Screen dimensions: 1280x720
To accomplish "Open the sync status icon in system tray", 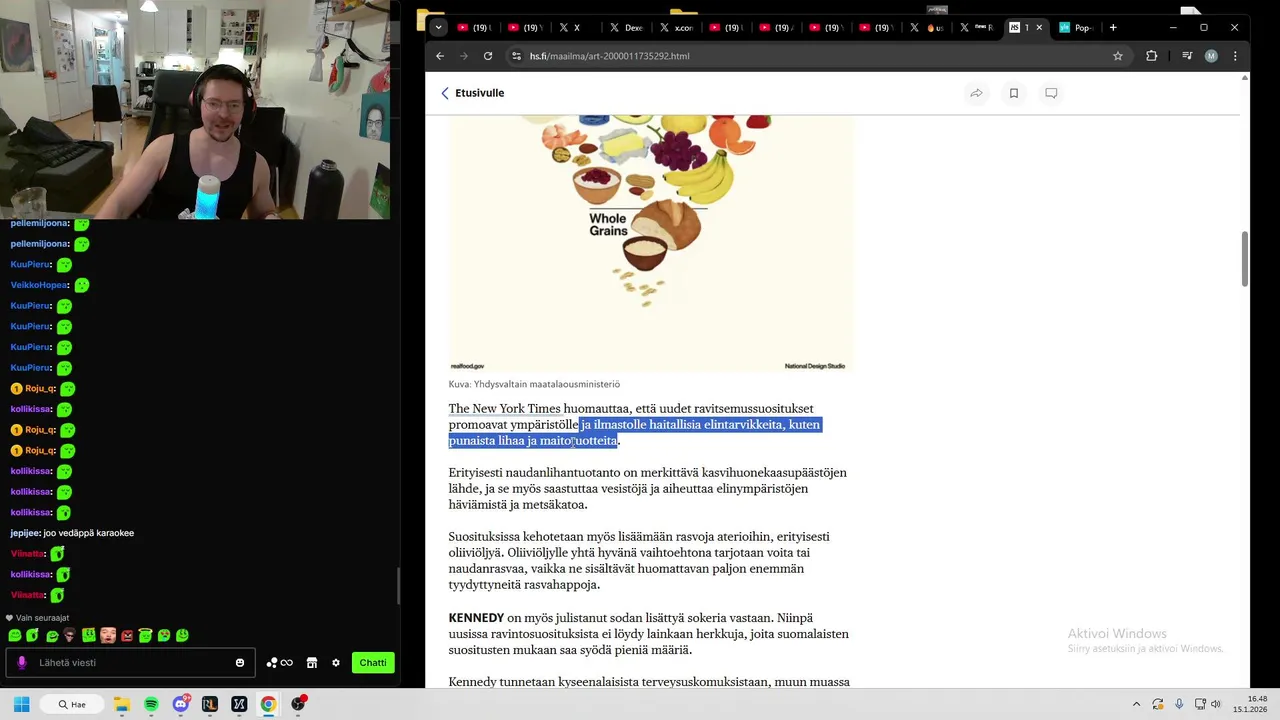I will [x=1158, y=704].
